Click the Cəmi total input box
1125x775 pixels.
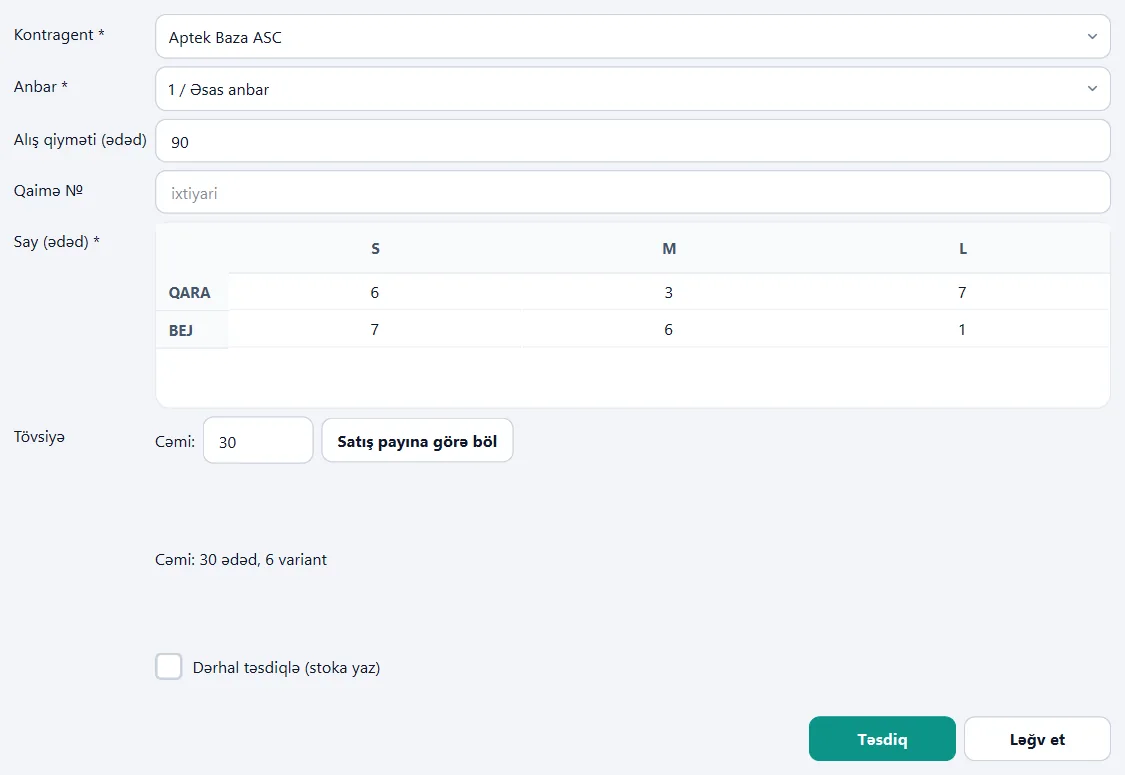[x=258, y=441]
